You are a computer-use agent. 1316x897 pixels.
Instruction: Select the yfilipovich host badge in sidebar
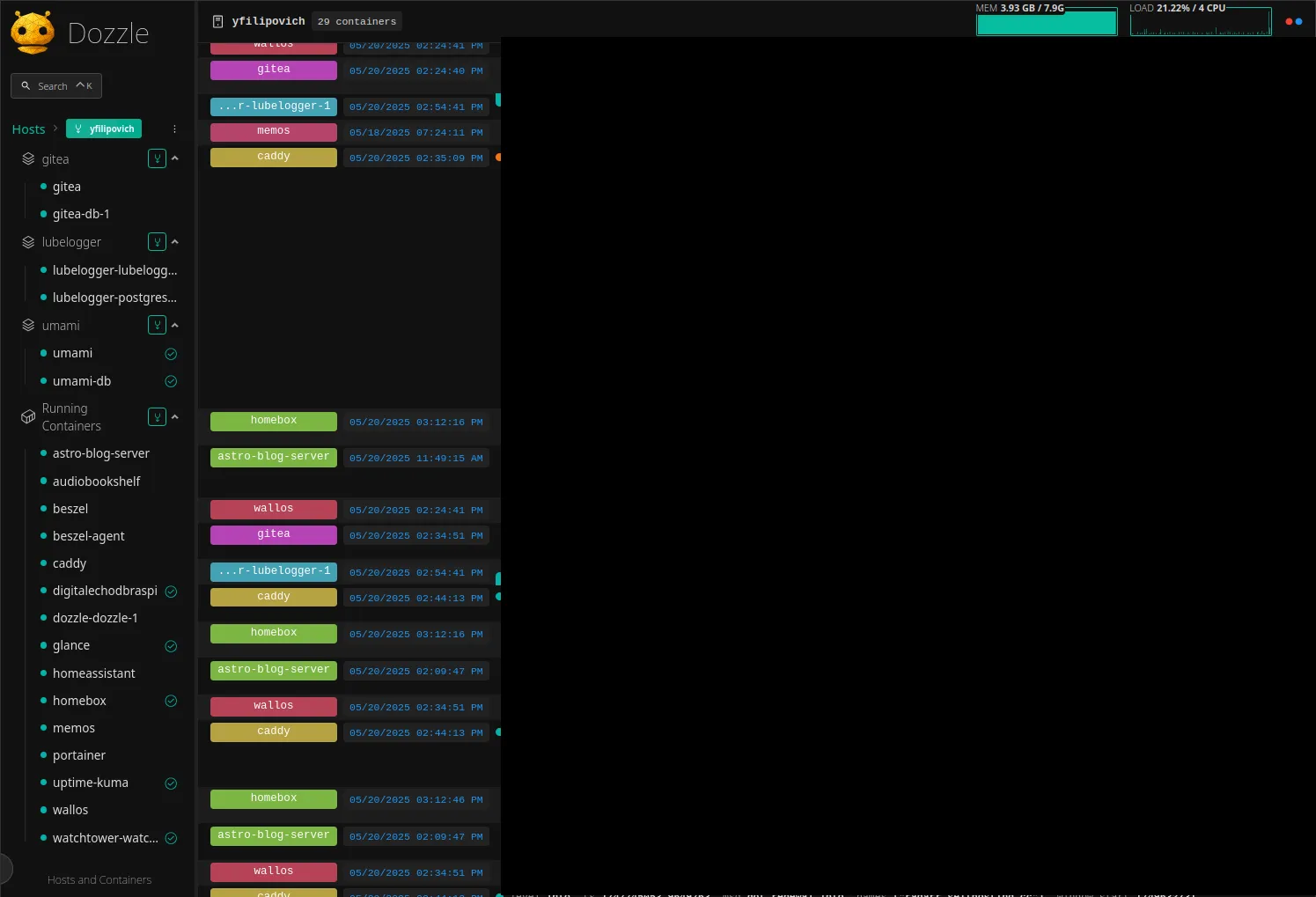point(104,129)
